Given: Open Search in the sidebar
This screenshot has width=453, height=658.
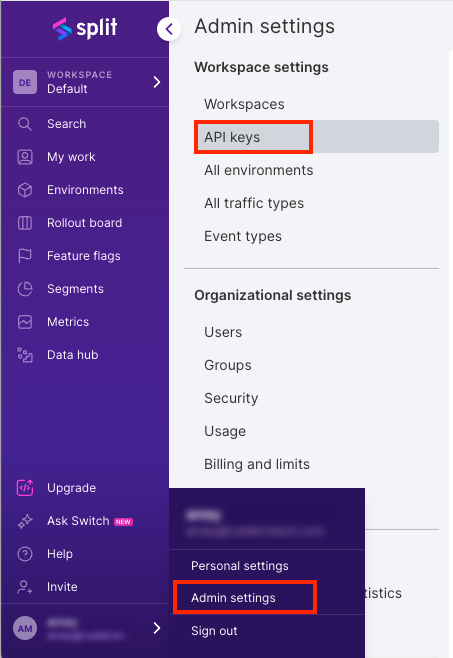Looking at the screenshot, I should click(66, 124).
